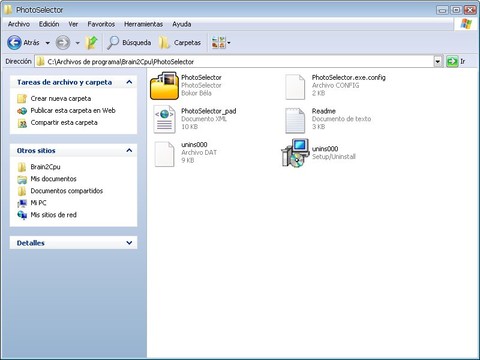
Task: Open the Vistas view icon
Action: click(x=218, y=43)
